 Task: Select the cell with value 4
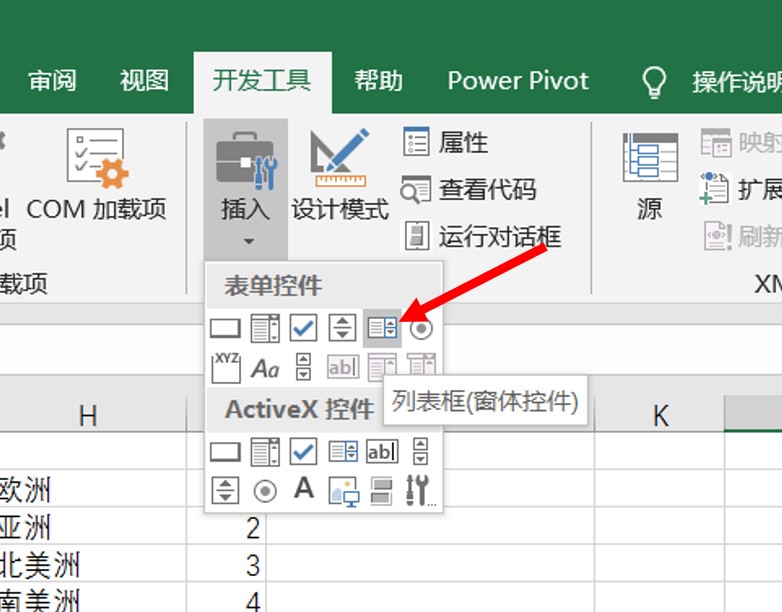point(226,598)
